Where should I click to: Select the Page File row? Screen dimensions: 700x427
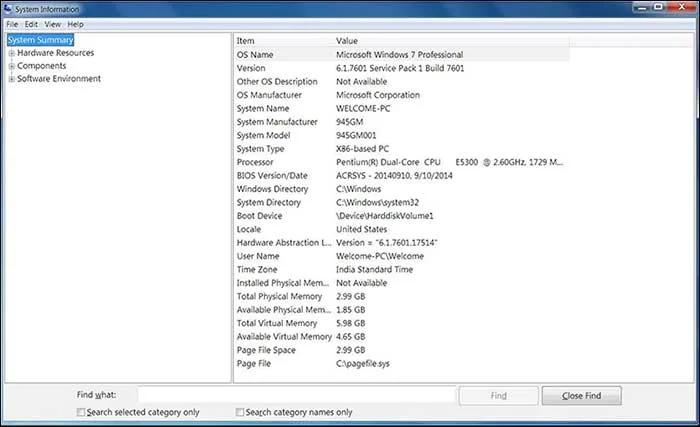[x=402, y=363]
